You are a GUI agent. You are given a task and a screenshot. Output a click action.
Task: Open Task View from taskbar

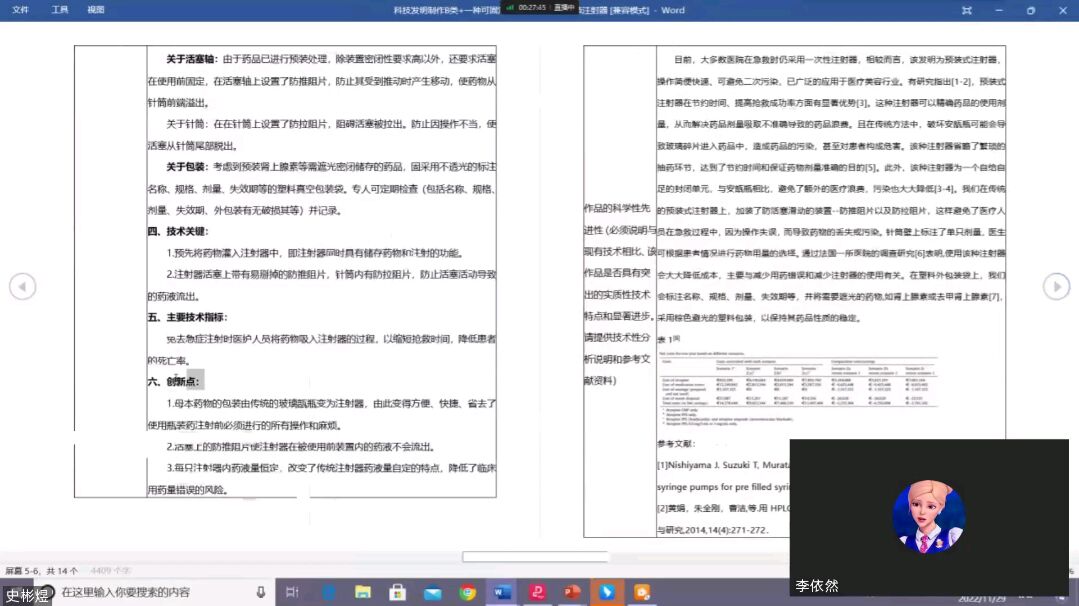point(292,592)
